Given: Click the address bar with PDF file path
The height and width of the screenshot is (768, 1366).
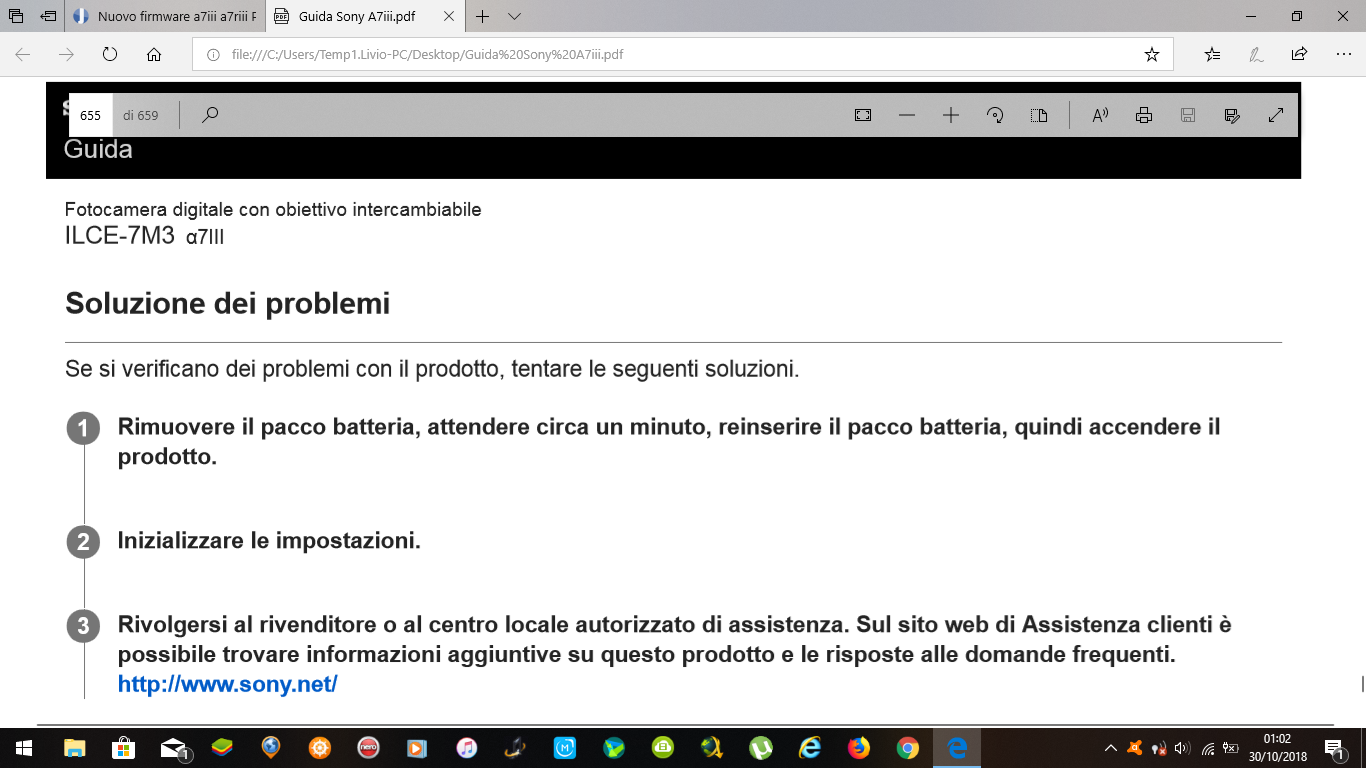Looking at the screenshot, I should tap(682, 54).
